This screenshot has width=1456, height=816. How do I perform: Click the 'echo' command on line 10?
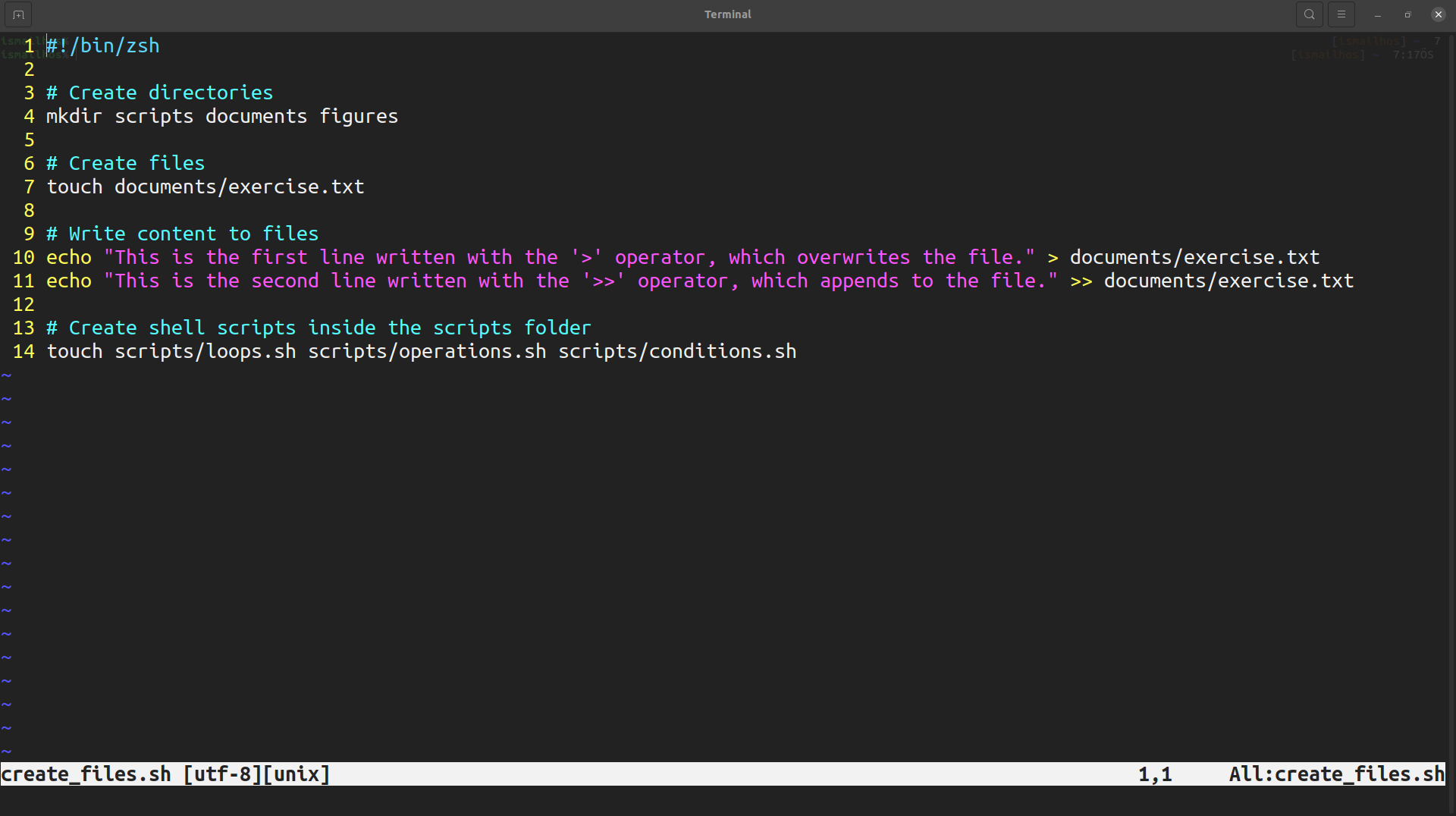tap(69, 257)
